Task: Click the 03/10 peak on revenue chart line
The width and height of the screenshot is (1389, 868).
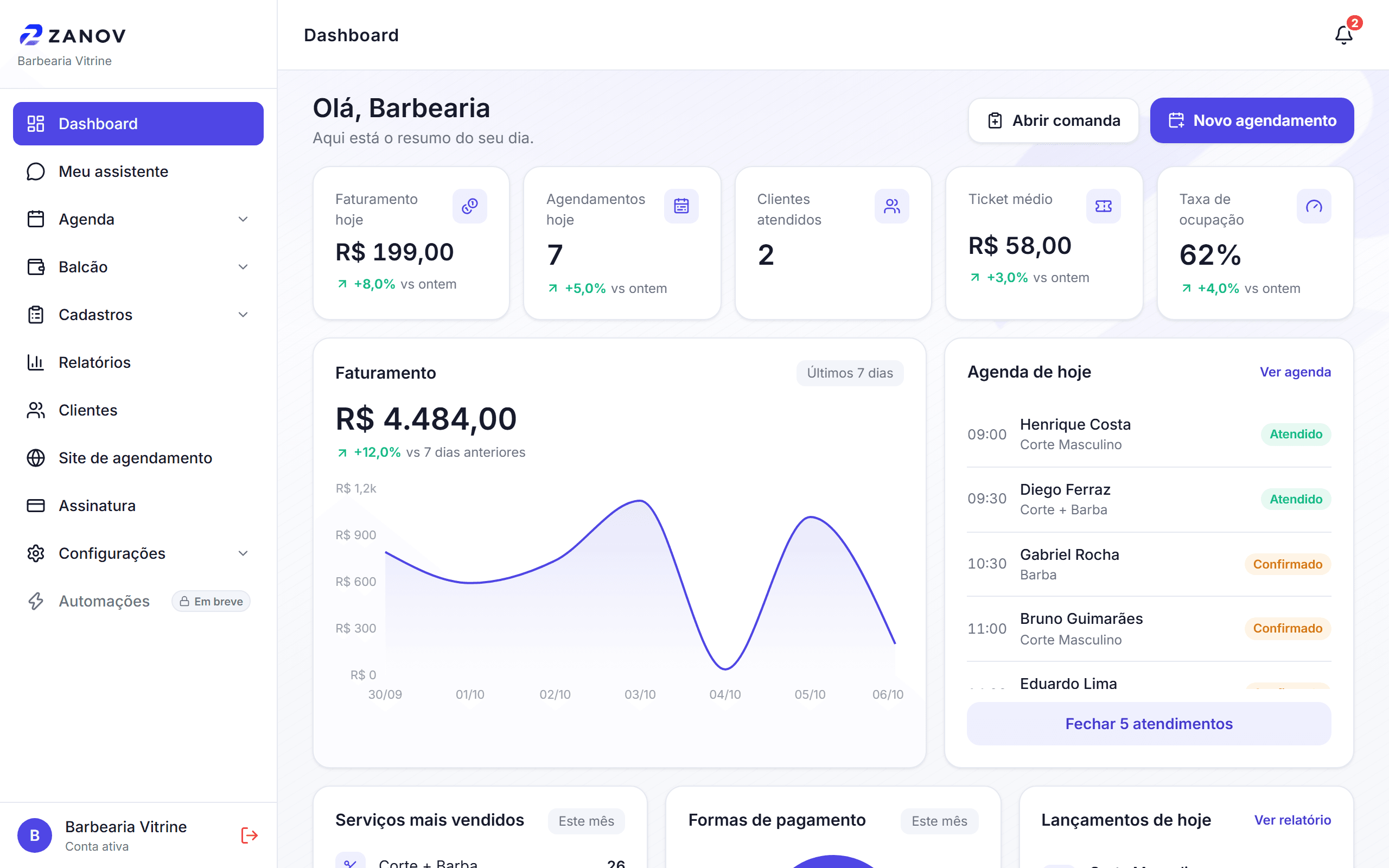Action: 640,501
